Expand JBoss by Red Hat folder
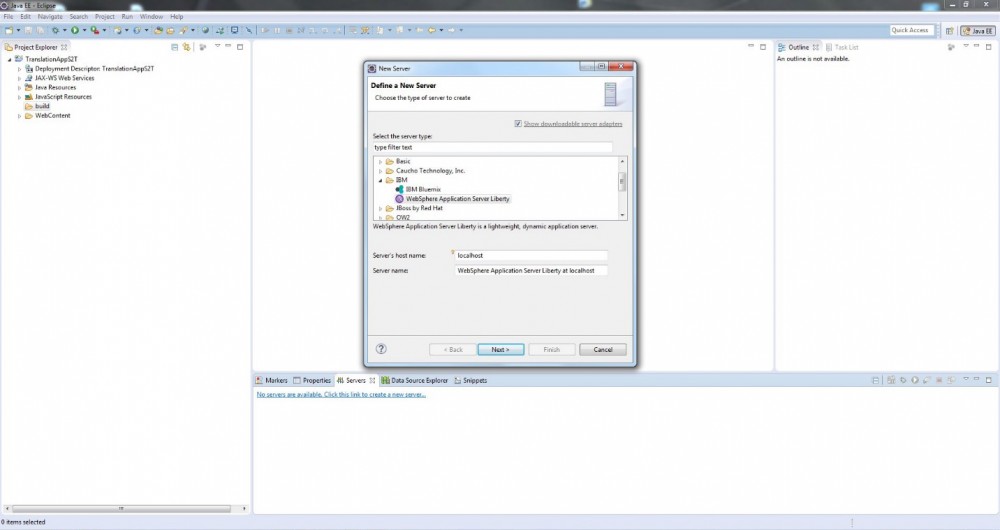Image resolution: width=1000 pixels, height=530 pixels. click(381, 209)
